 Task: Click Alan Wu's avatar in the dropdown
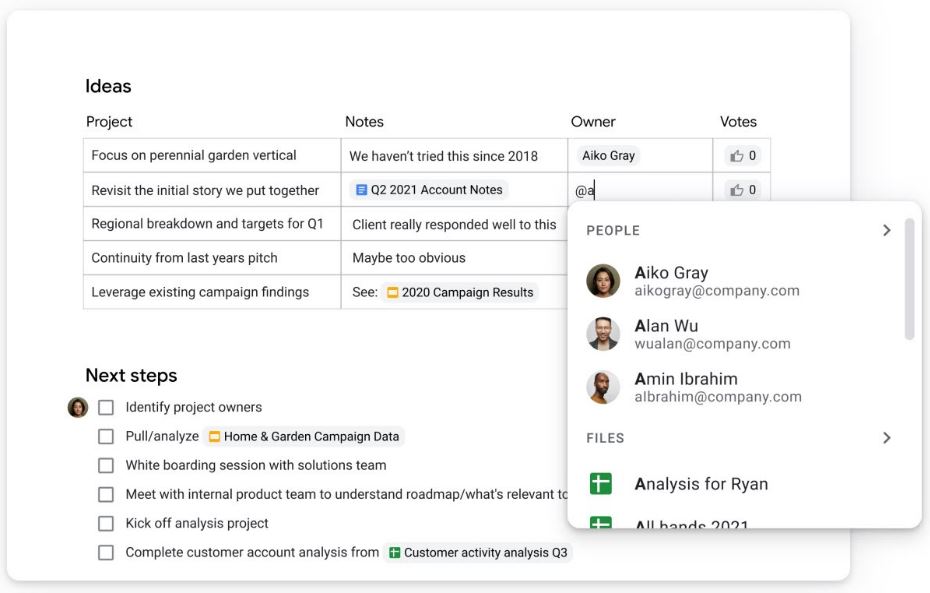603,334
